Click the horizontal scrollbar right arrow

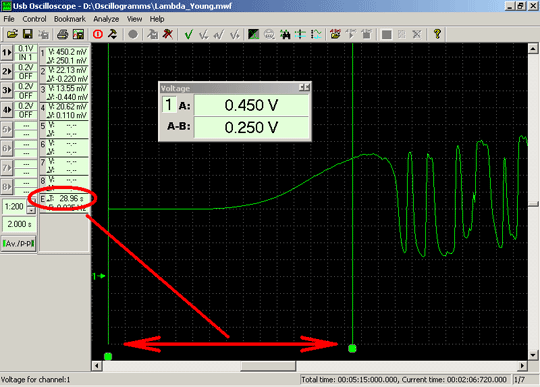pos(523,366)
